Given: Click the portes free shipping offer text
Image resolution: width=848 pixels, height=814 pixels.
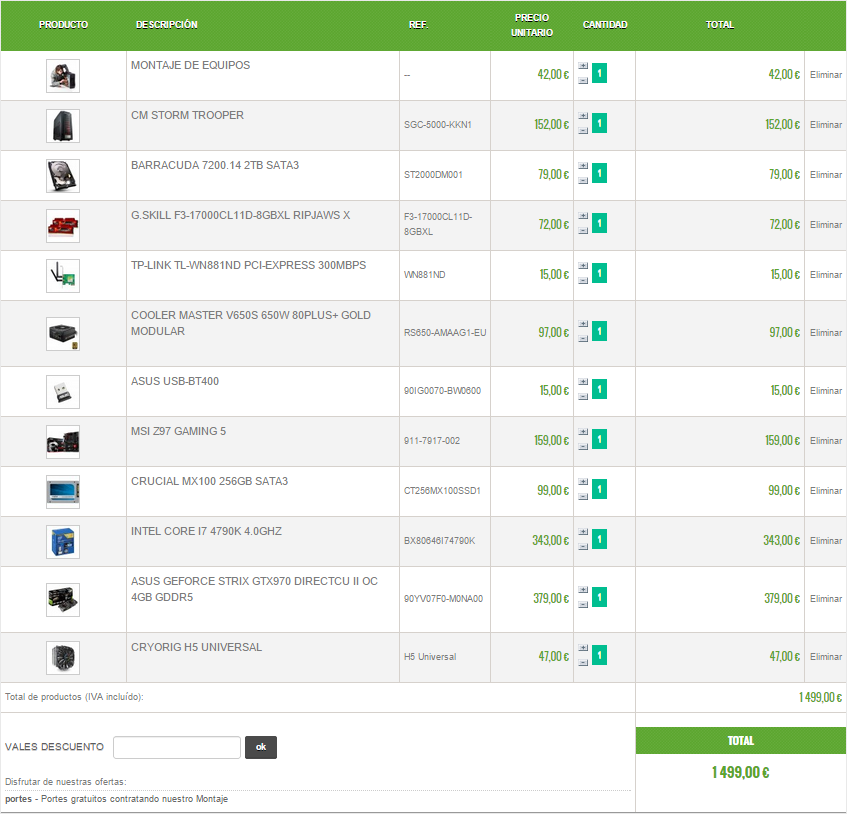Looking at the screenshot, I should pyautogui.click(x=116, y=799).
